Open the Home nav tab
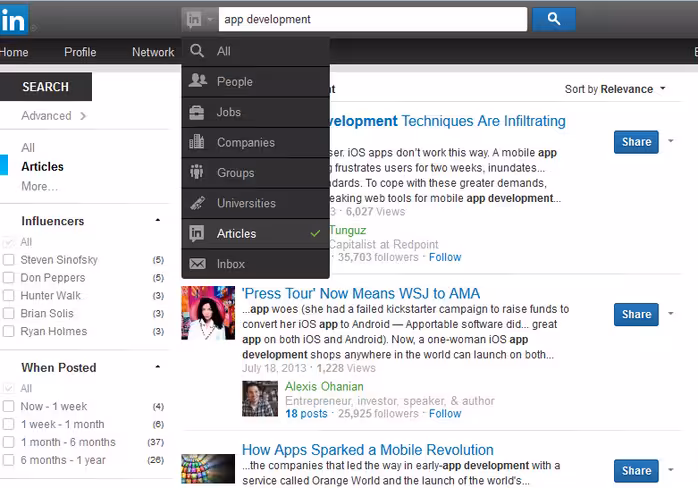Screen dimensions: 698x488 tap(14, 52)
